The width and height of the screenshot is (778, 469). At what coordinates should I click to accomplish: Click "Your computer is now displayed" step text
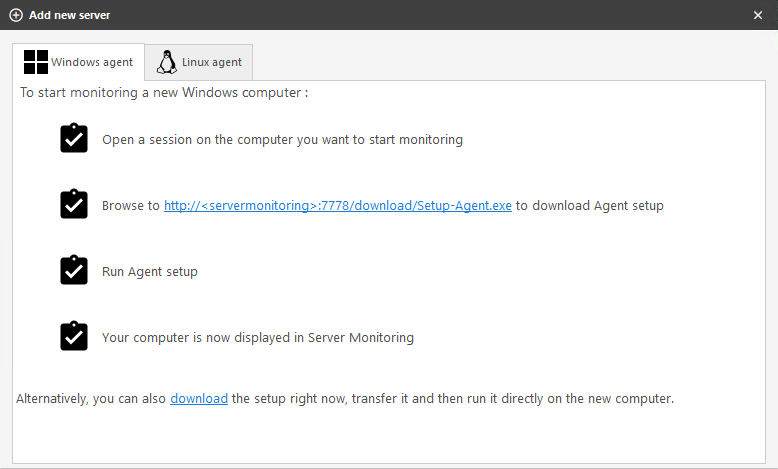[258, 337]
